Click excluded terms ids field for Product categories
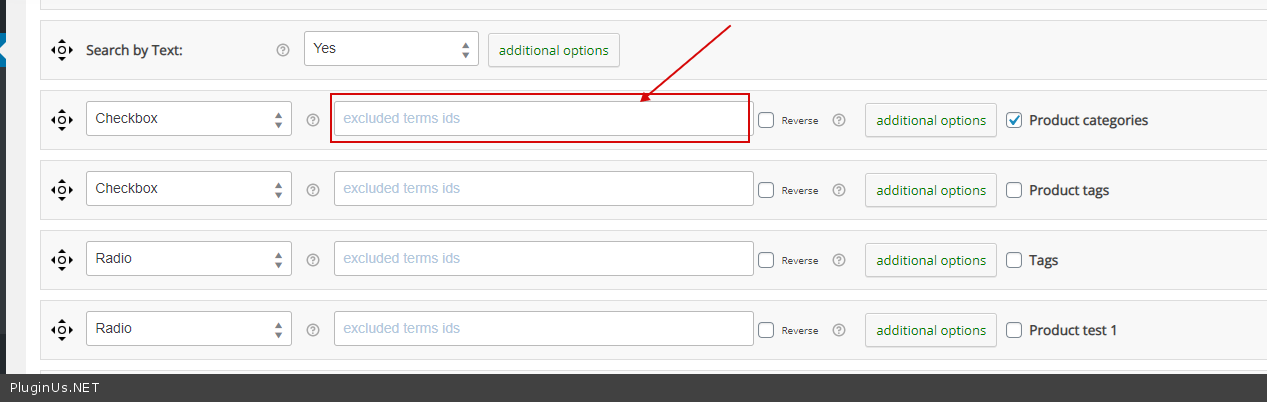Screen dimensions: 1267x402 coord(543,119)
